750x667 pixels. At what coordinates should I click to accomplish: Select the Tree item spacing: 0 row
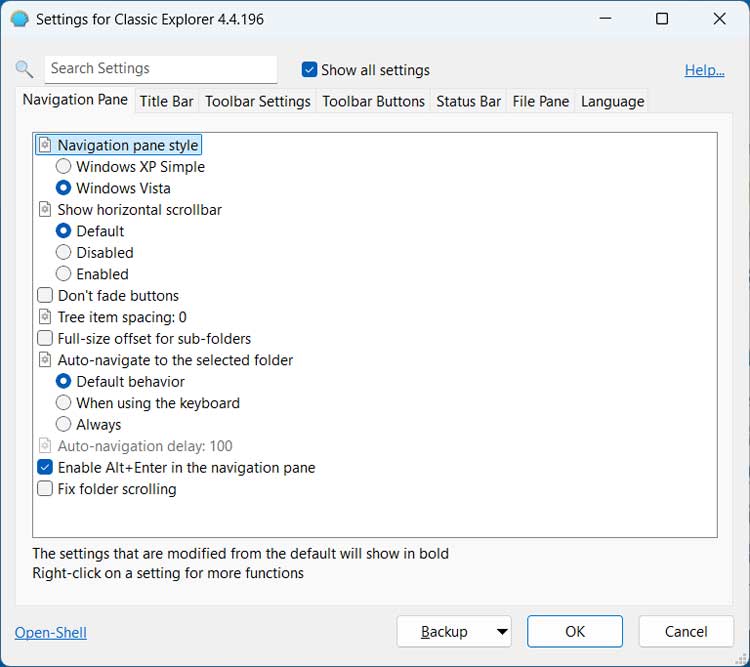tap(122, 317)
